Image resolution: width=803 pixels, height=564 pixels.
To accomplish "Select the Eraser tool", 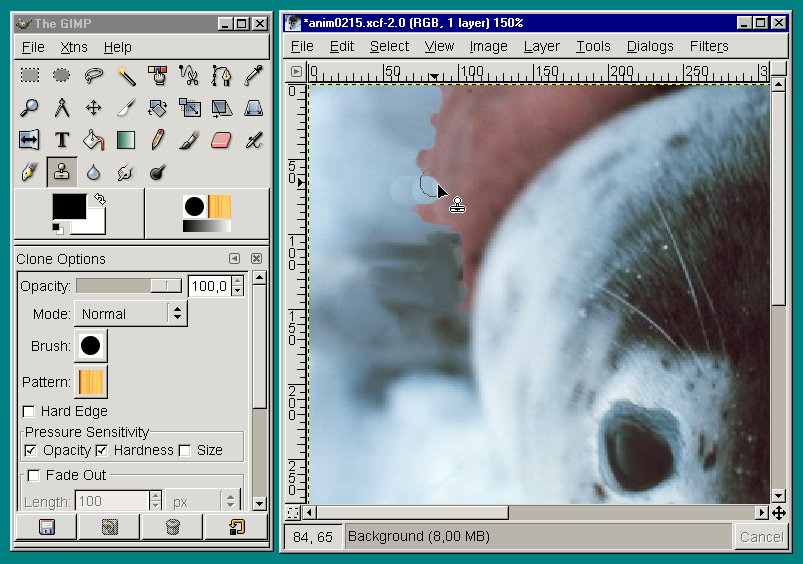I will 221,140.
